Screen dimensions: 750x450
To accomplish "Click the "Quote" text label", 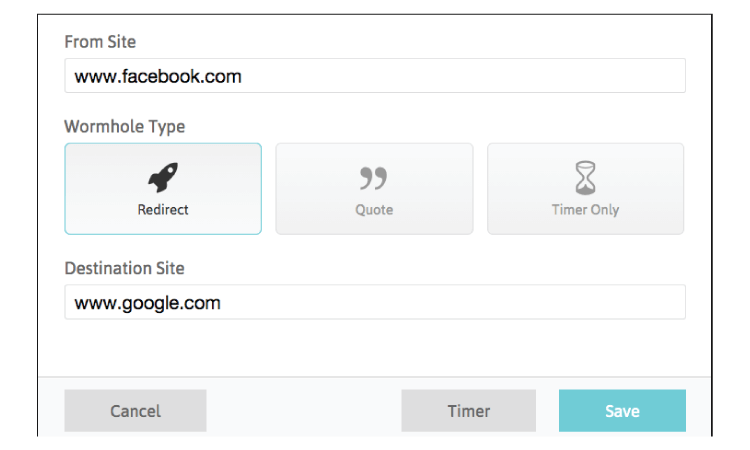I will [374, 210].
